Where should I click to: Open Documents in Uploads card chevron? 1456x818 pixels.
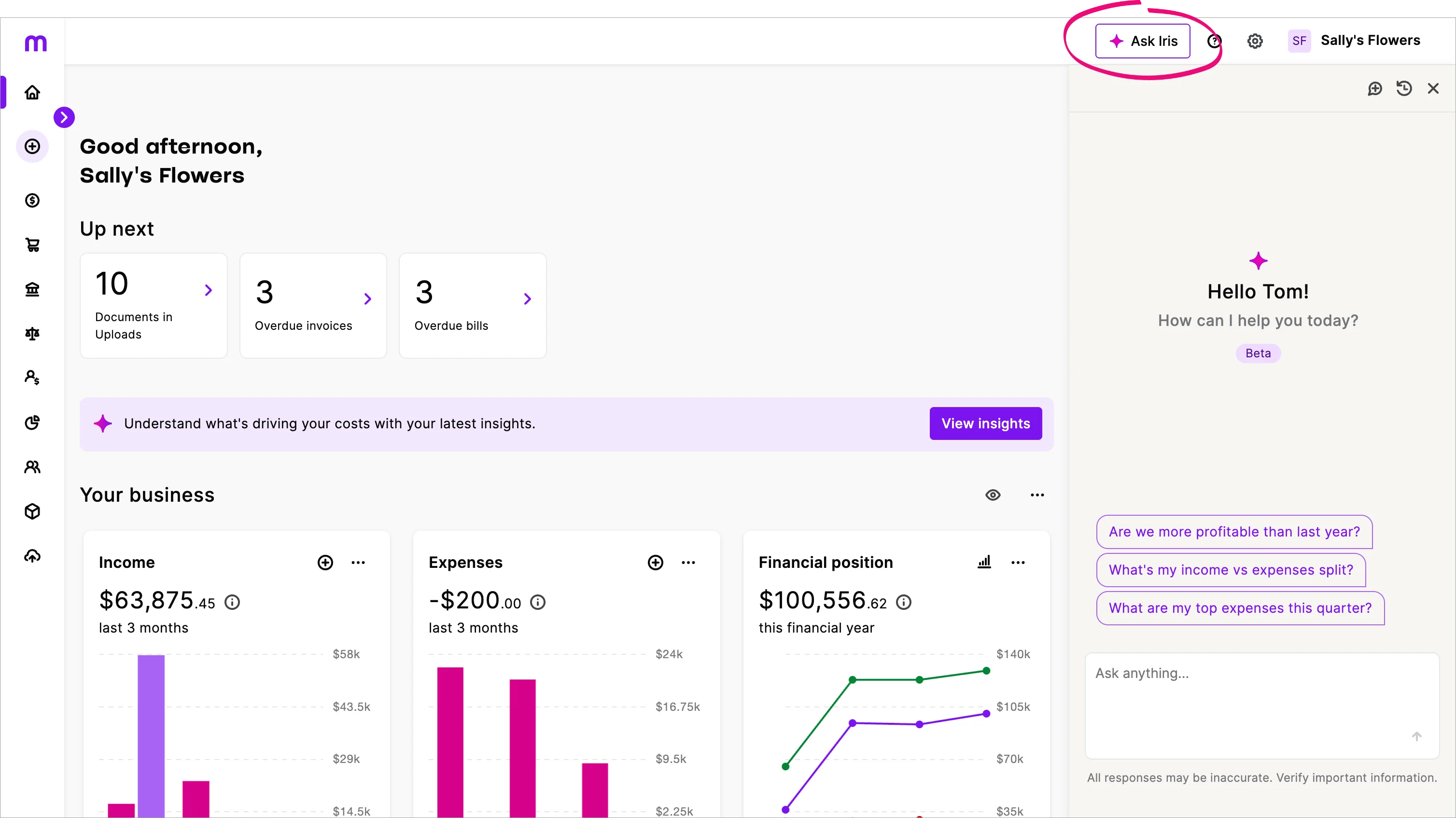209,290
